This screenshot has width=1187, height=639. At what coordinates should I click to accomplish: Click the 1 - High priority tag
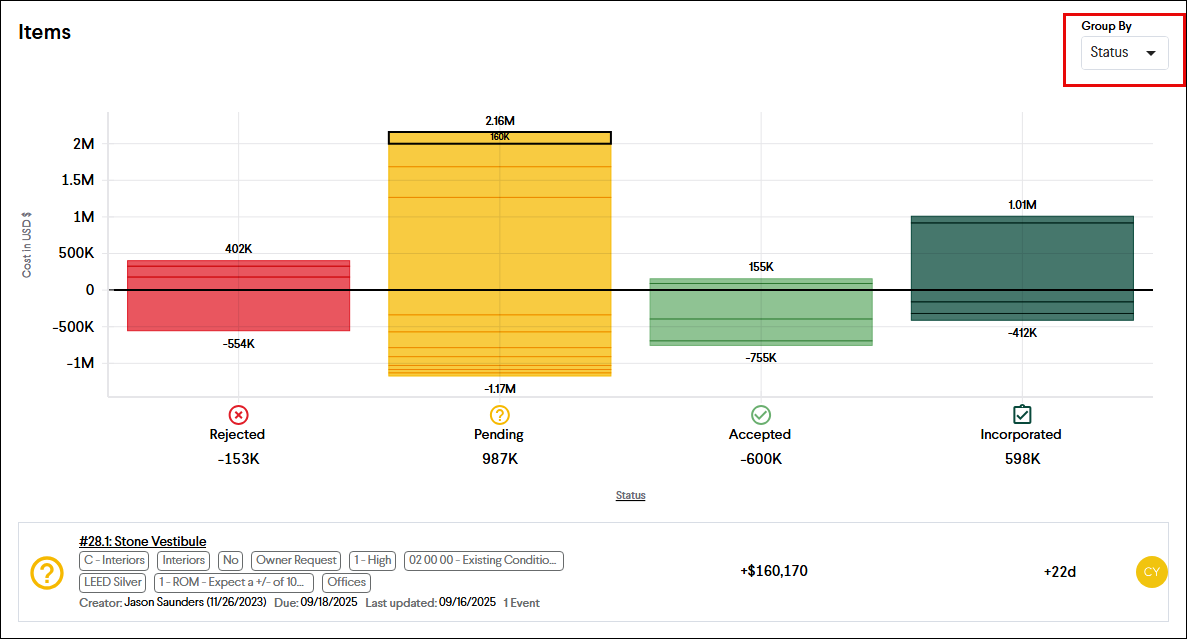(x=372, y=560)
